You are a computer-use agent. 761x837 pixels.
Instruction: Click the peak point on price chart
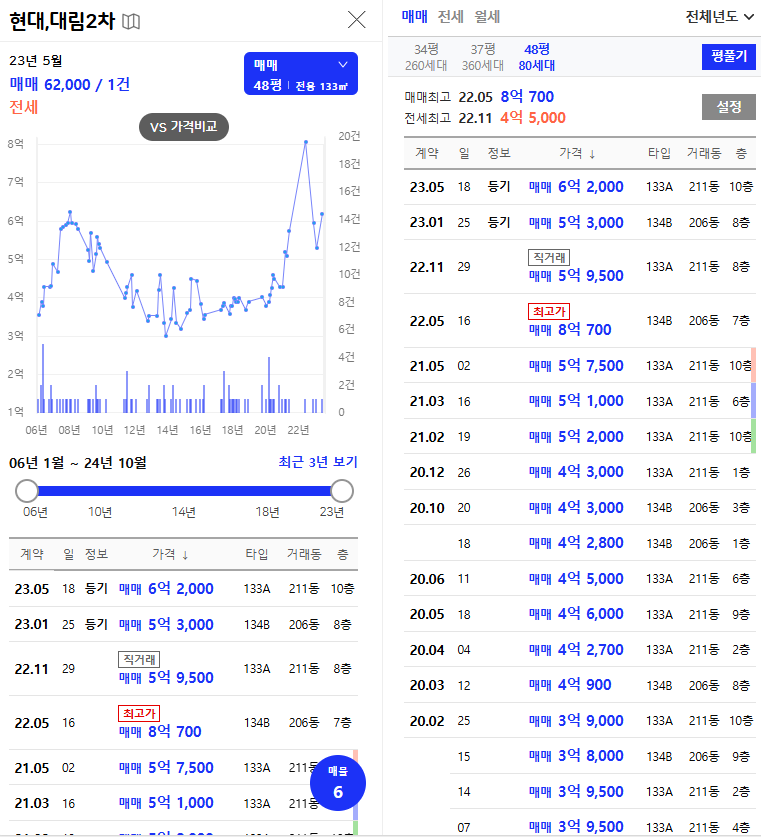click(x=306, y=142)
